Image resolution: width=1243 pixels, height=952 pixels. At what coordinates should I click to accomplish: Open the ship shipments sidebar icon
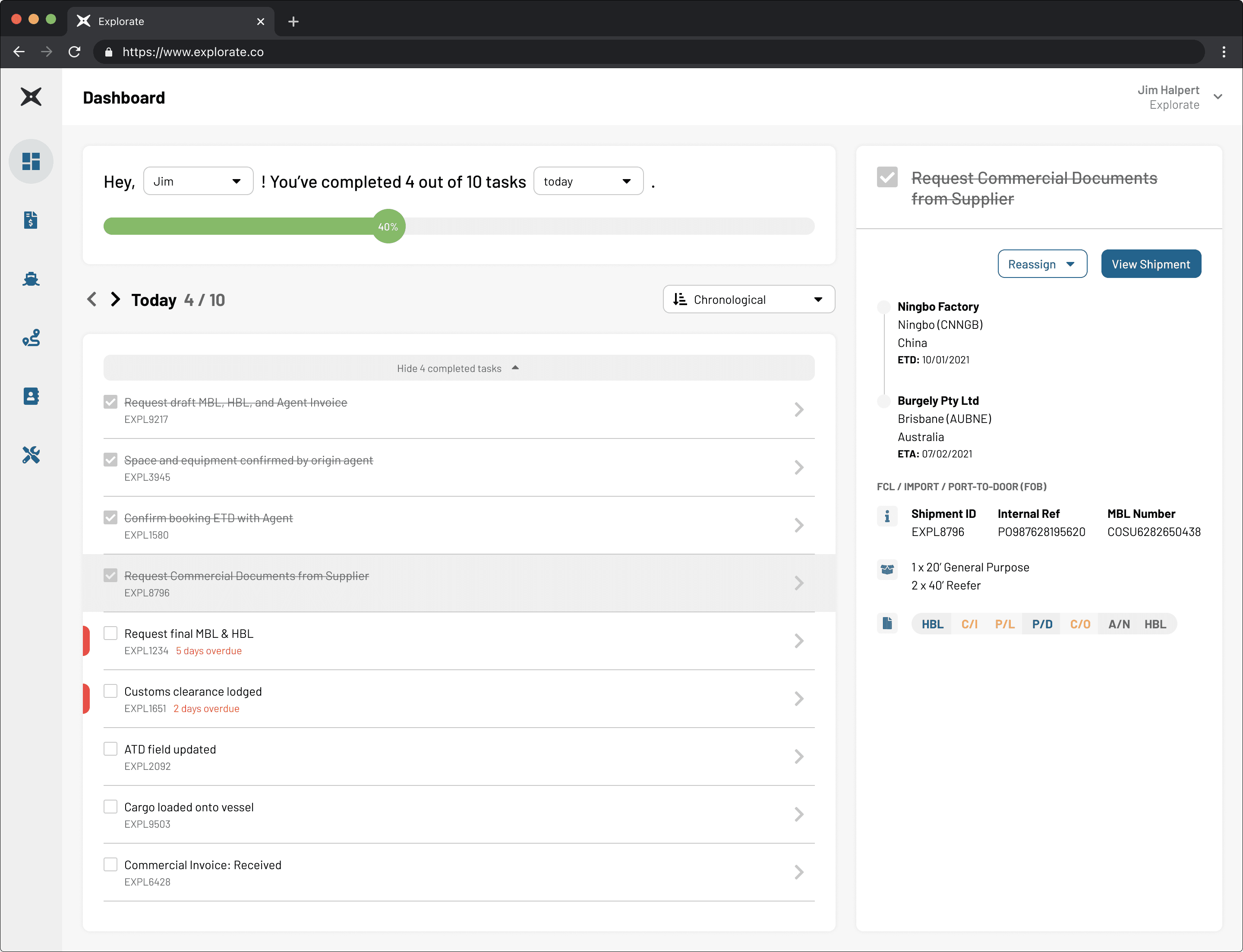point(31,279)
